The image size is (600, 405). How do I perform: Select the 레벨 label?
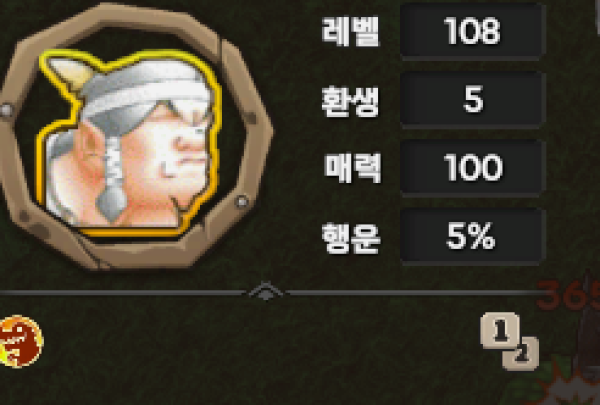[351, 32]
